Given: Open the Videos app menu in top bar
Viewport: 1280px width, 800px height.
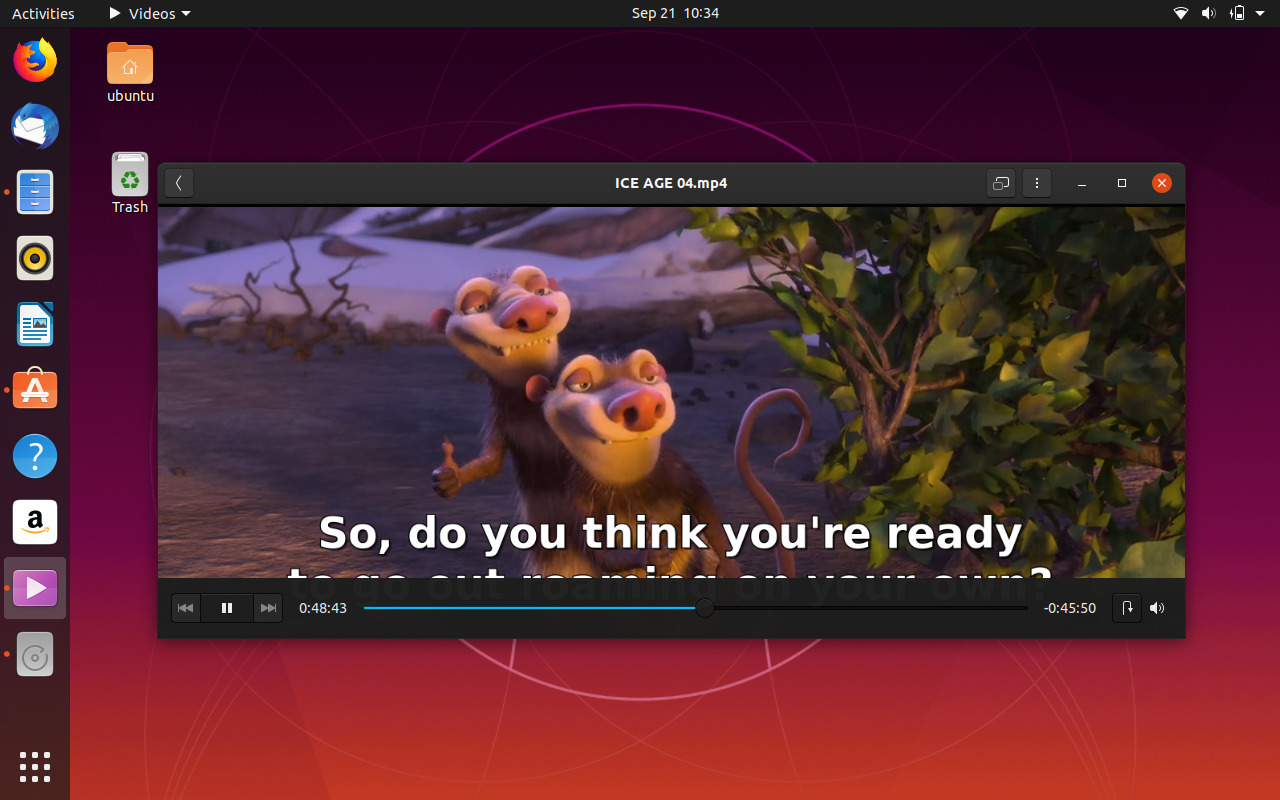Looking at the screenshot, I should coord(149,13).
